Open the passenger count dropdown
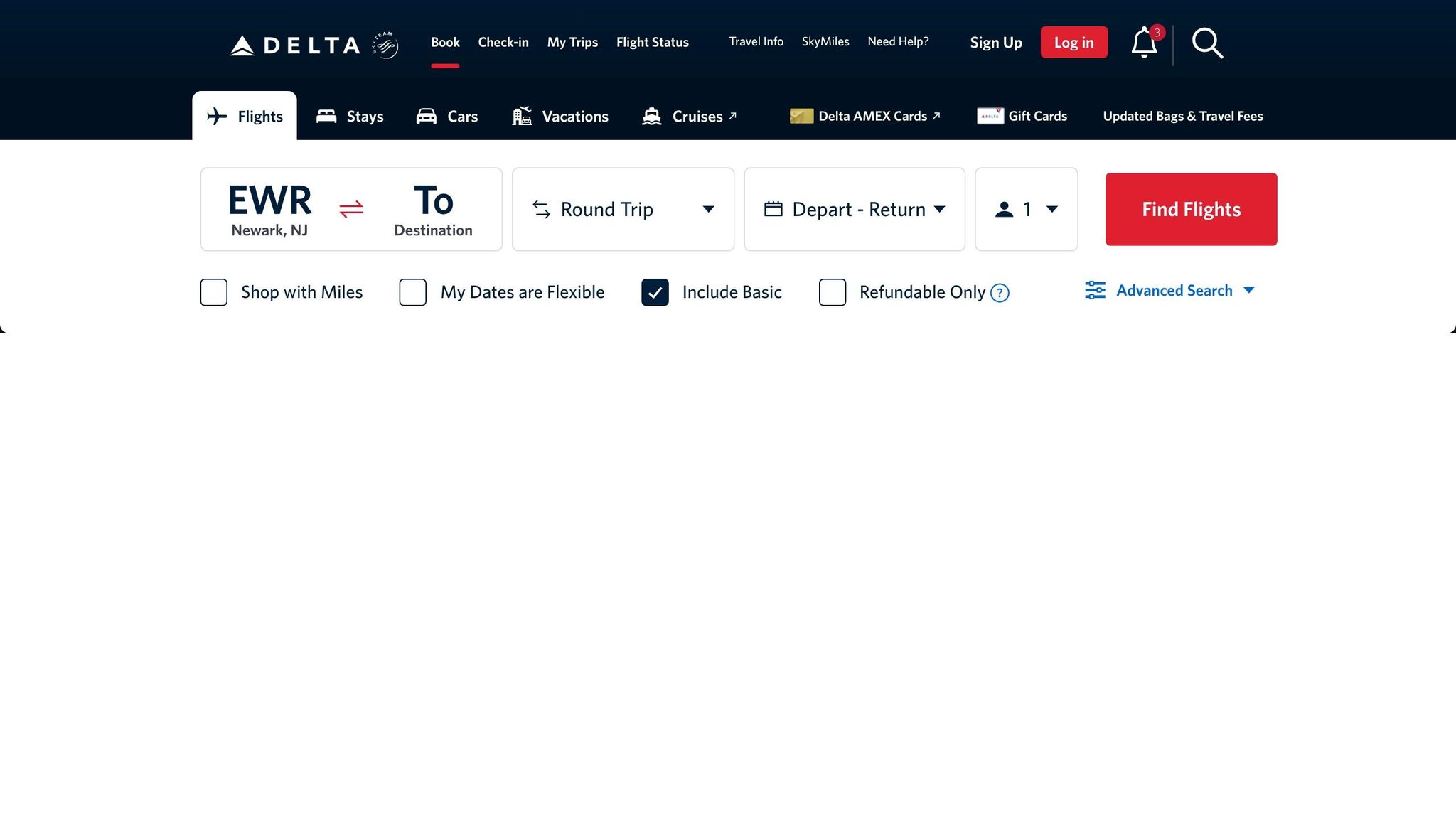The image size is (1456, 819). pos(1027,209)
